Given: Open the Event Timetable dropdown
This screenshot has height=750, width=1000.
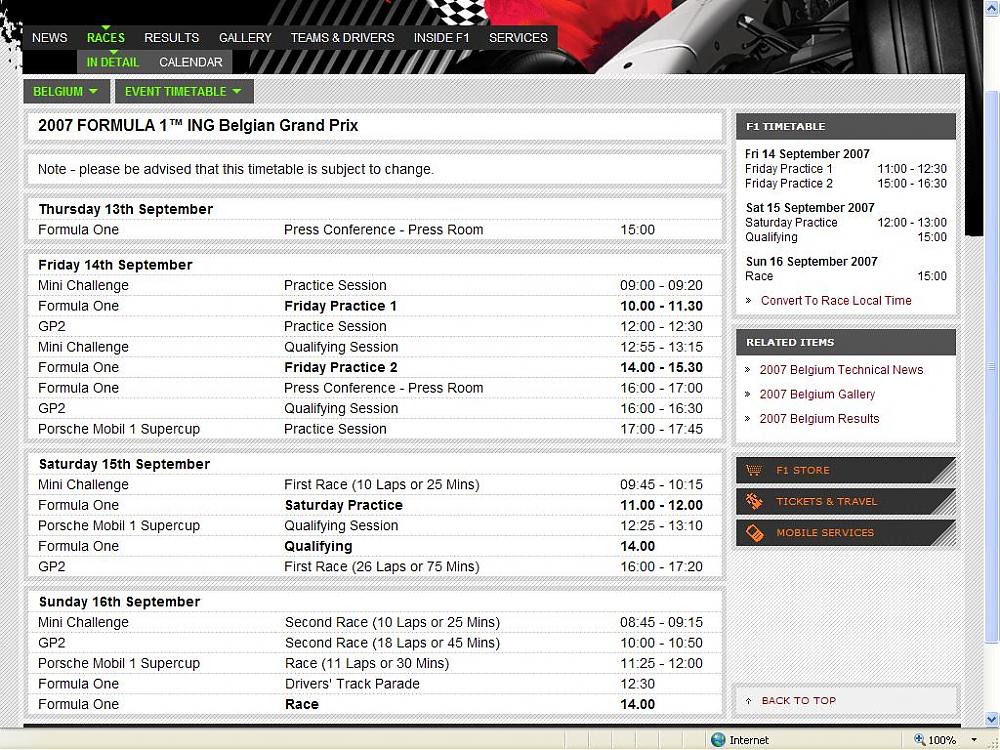Looking at the screenshot, I should 184,91.
